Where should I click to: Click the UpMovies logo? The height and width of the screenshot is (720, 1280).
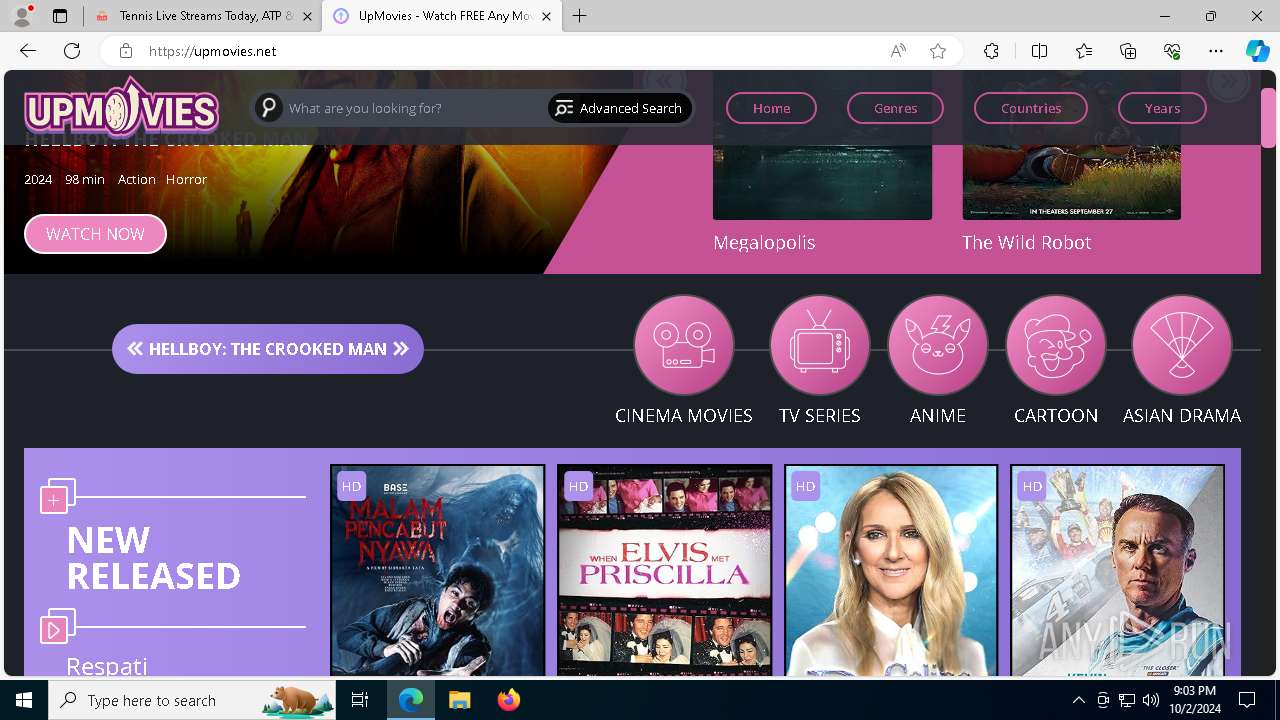[121, 109]
